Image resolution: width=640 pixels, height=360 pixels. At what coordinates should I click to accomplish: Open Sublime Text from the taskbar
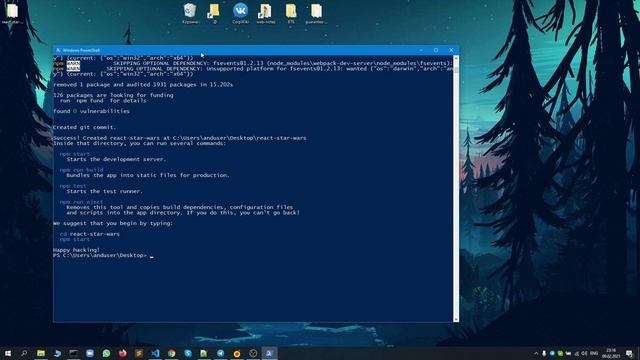pyautogui.click(x=139, y=353)
